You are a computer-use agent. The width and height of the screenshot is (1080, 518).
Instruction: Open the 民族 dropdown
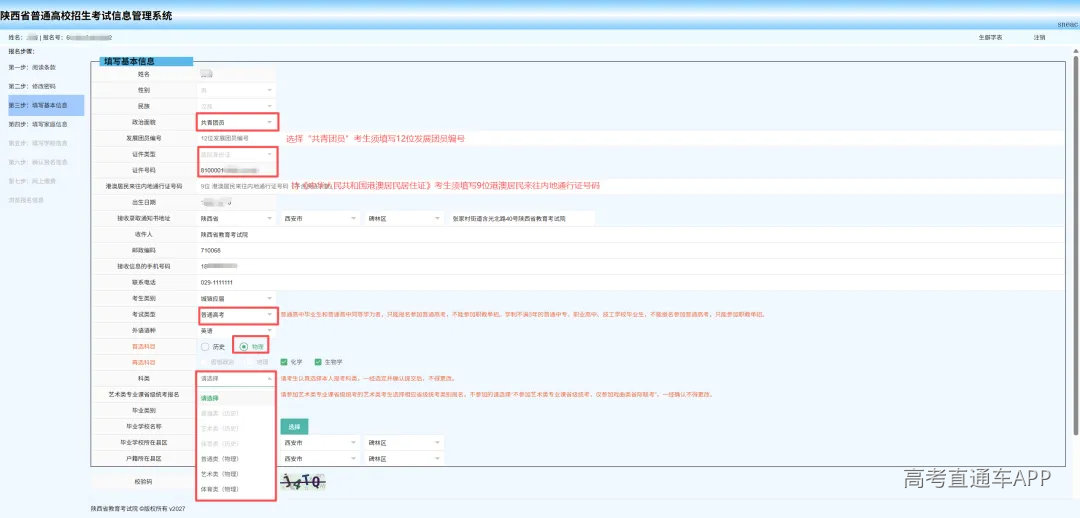click(x=236, y=107)
